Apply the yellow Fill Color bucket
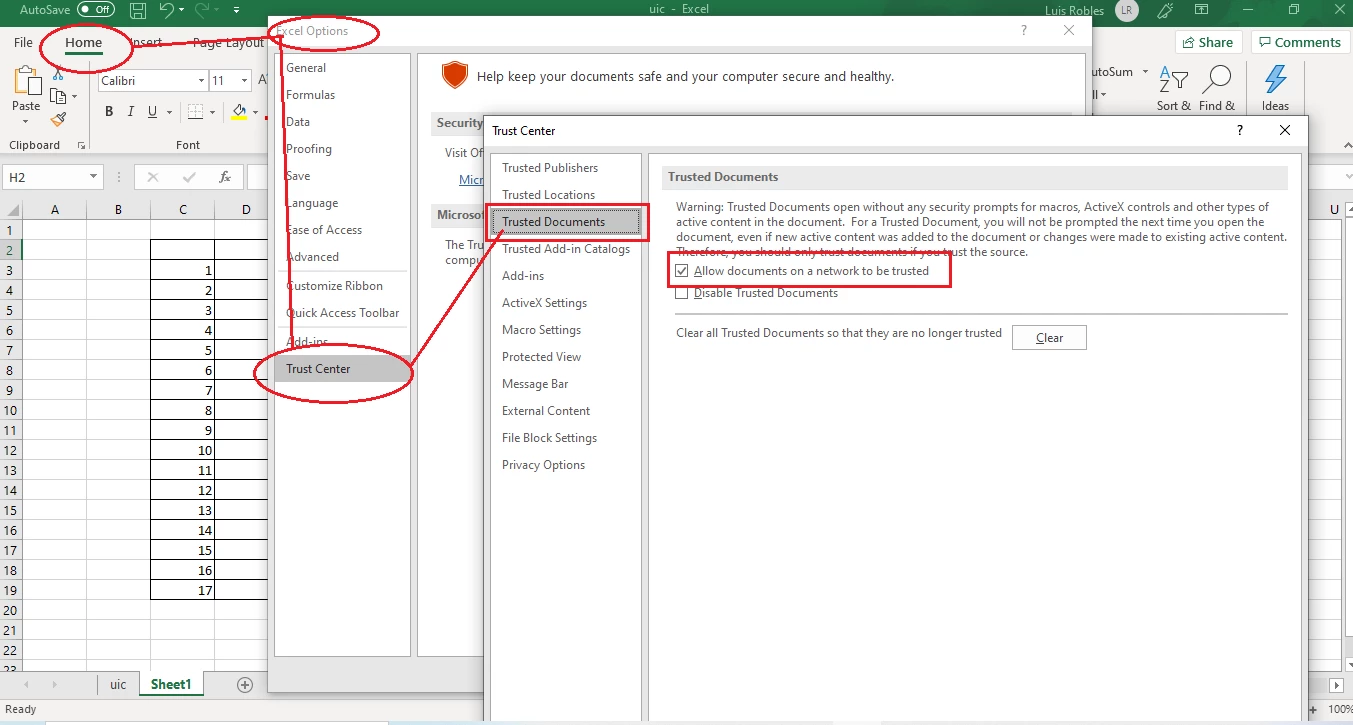 tap(239, 112)
